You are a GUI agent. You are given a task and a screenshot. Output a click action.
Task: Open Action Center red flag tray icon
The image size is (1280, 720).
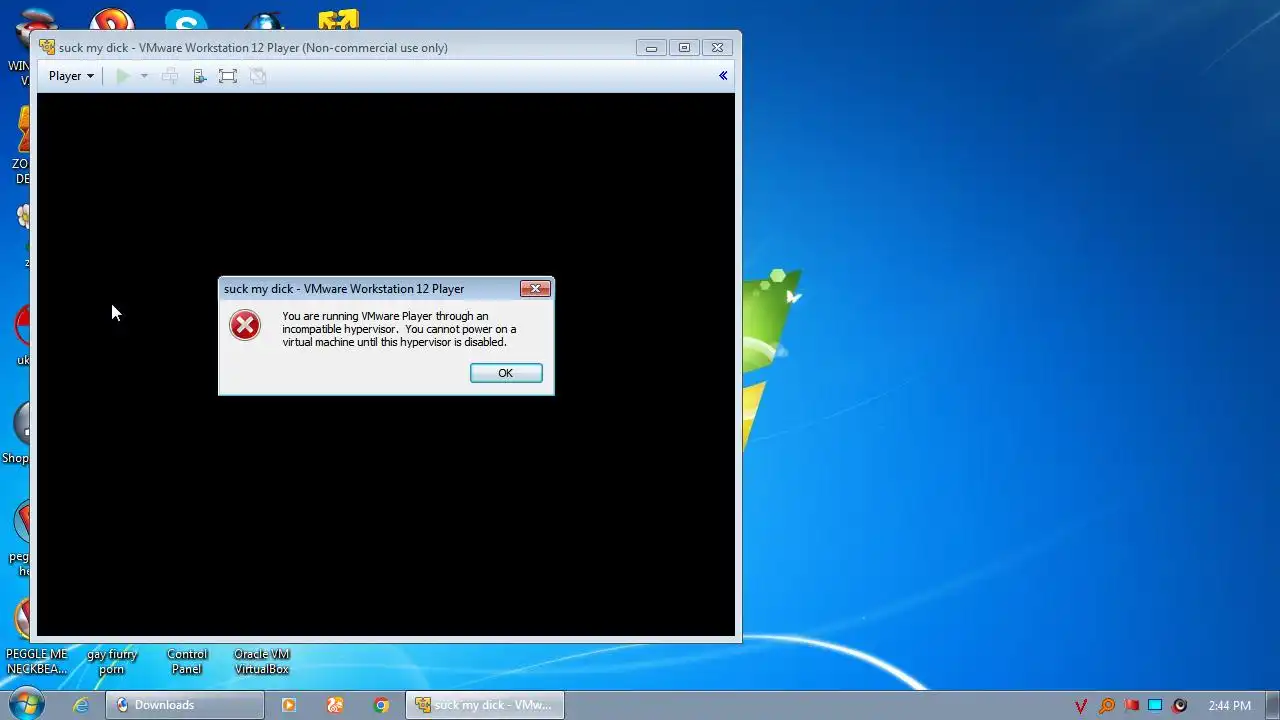click(x=1132, y=706)
